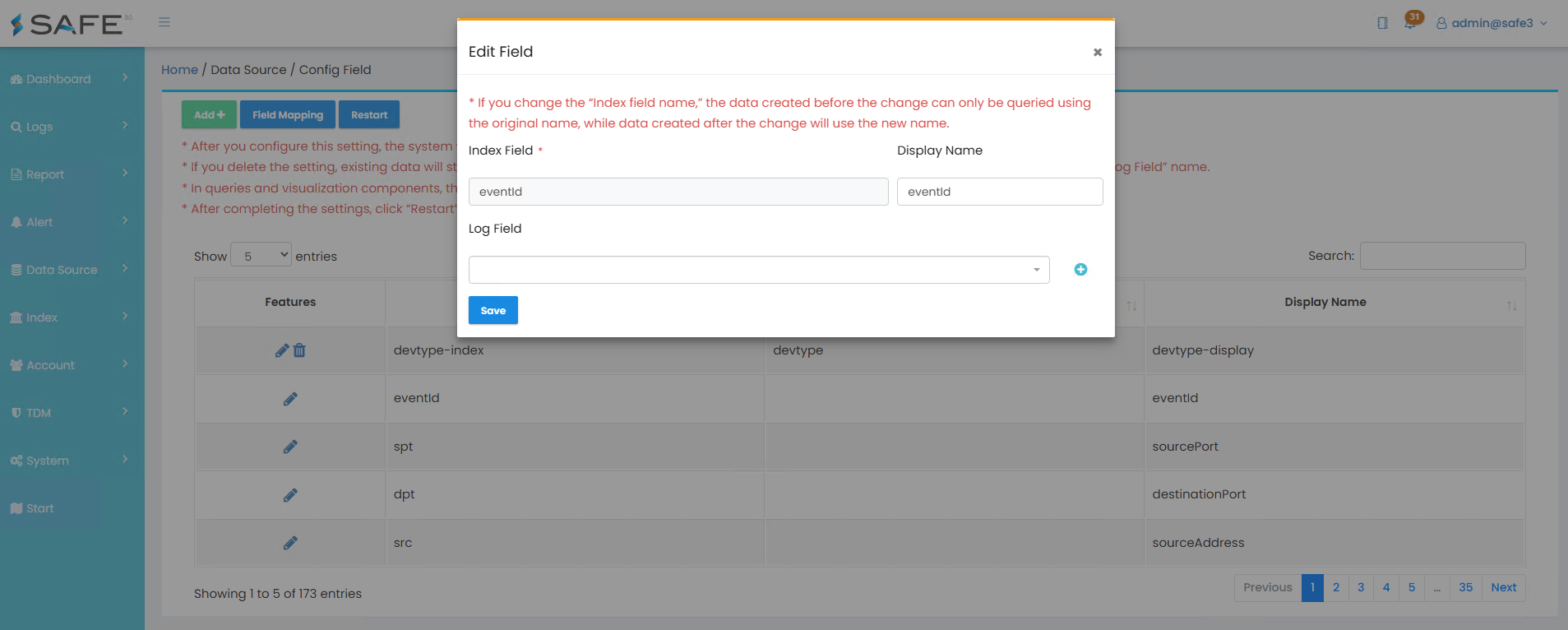This screenshot has width=1568, height=630.
Task: Click the Index Field input box
Action: (678, 192)
